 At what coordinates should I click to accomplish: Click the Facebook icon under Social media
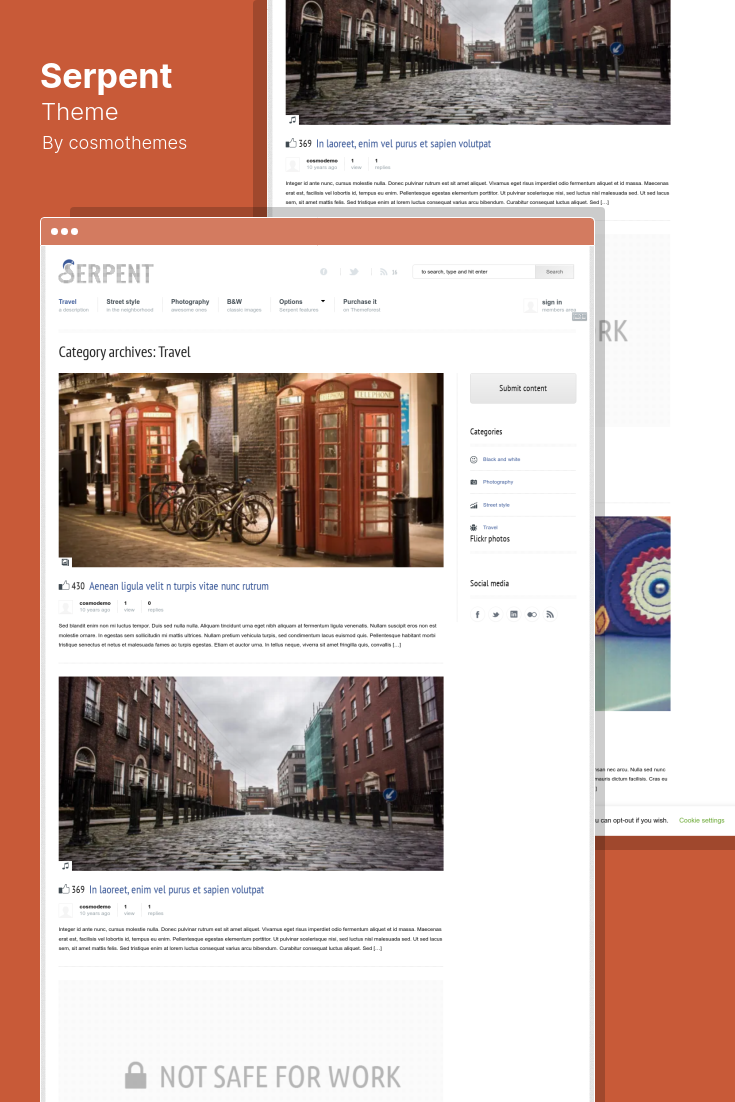click(477, 614)
